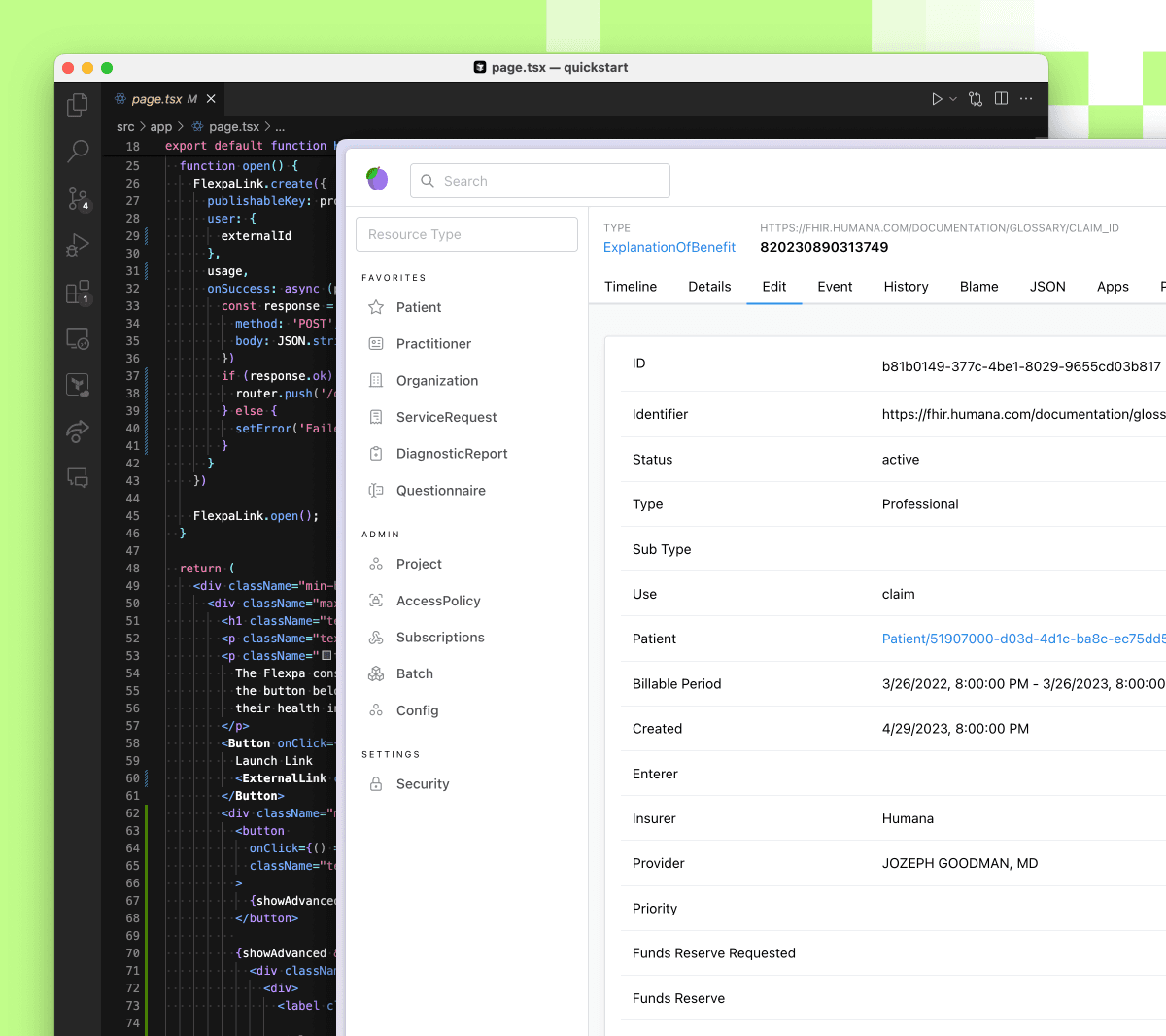Image resolution: width=1166 pixels, height=1036 pixels.
Task: Open Subscriptions in Admin section
Action: coord(440,638)
